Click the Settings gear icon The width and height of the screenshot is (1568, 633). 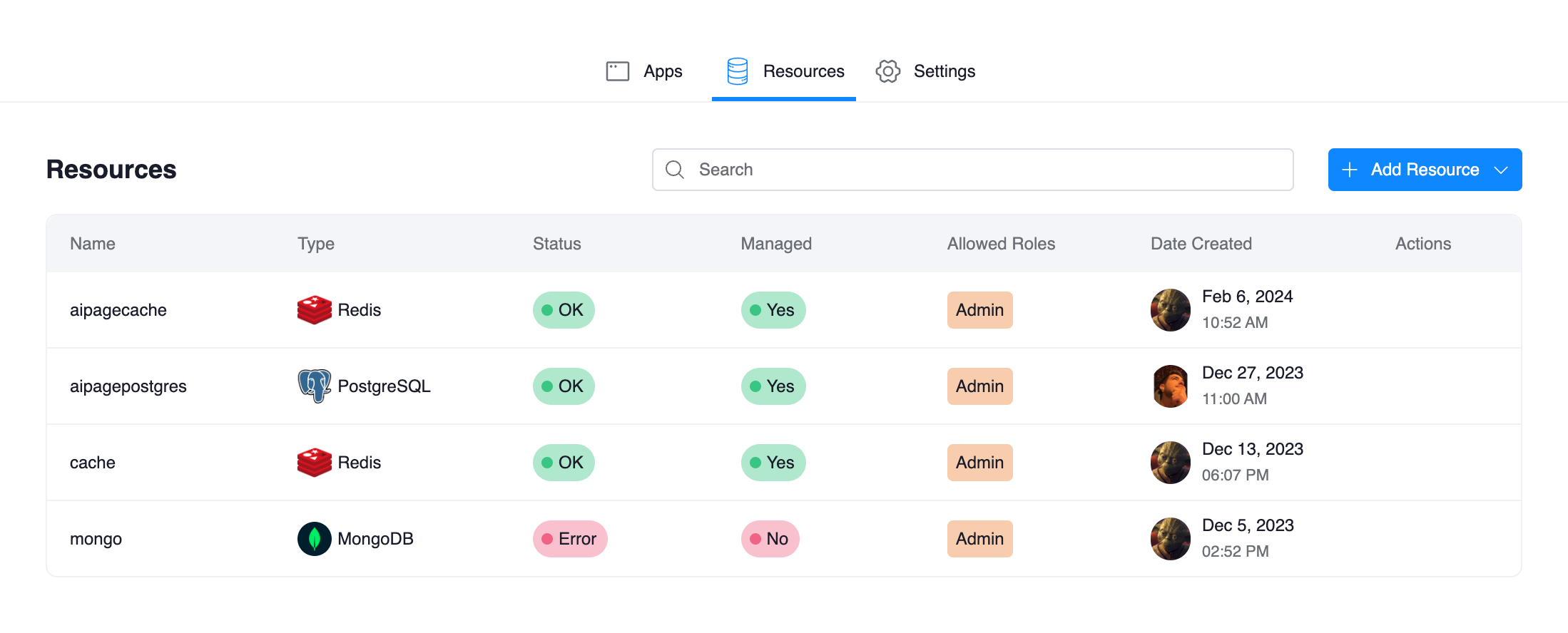[x=887, y=71]
